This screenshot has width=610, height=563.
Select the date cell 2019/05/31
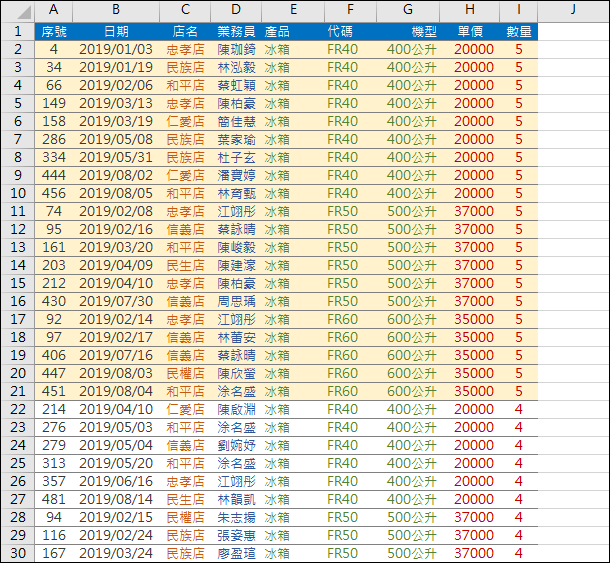pyautogui.click(x=116, y=157)
